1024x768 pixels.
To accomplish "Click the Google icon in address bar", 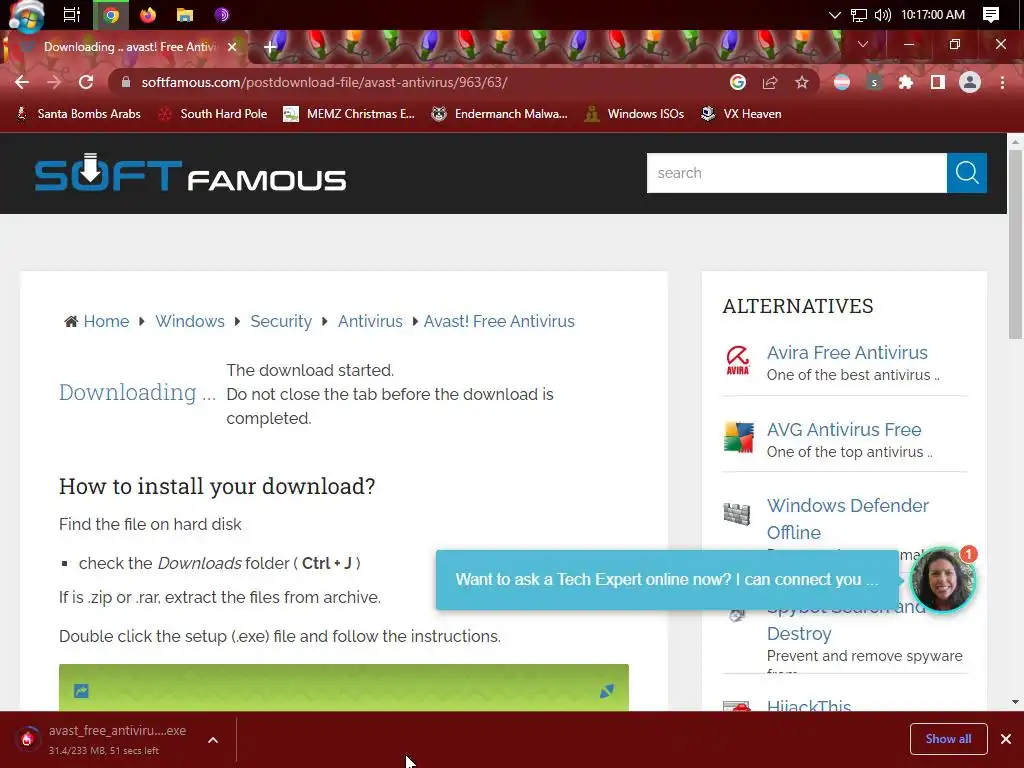I will tap(738, 82).
